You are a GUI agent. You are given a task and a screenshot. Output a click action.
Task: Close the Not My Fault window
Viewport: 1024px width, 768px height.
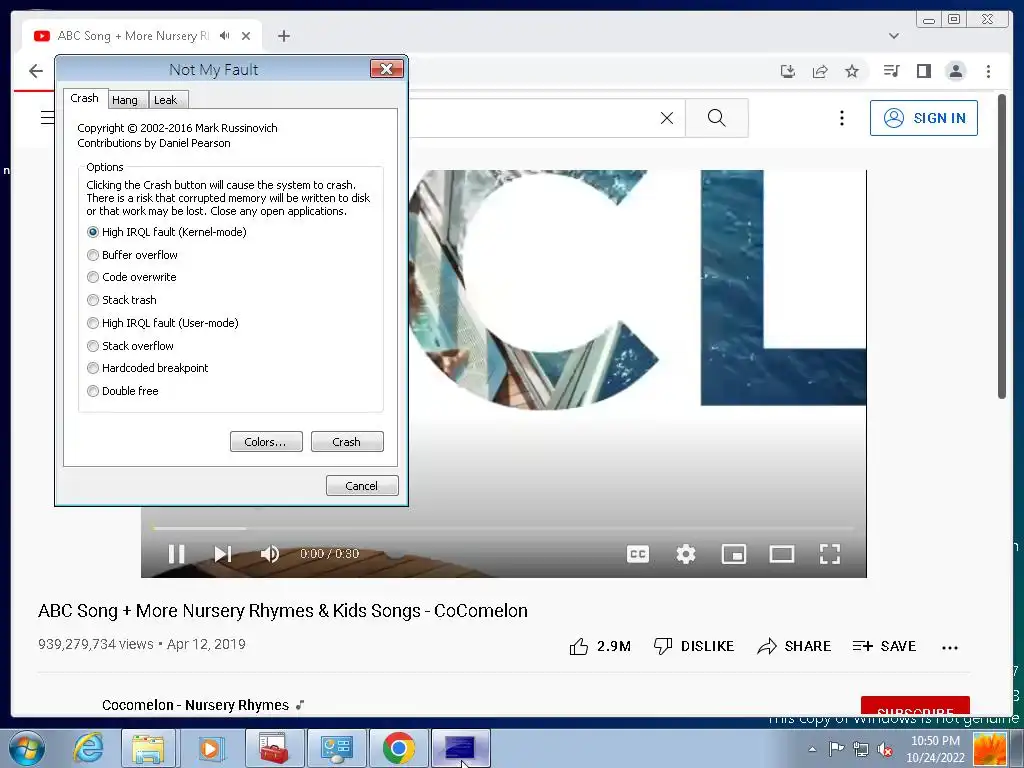(x=386, y=69)
